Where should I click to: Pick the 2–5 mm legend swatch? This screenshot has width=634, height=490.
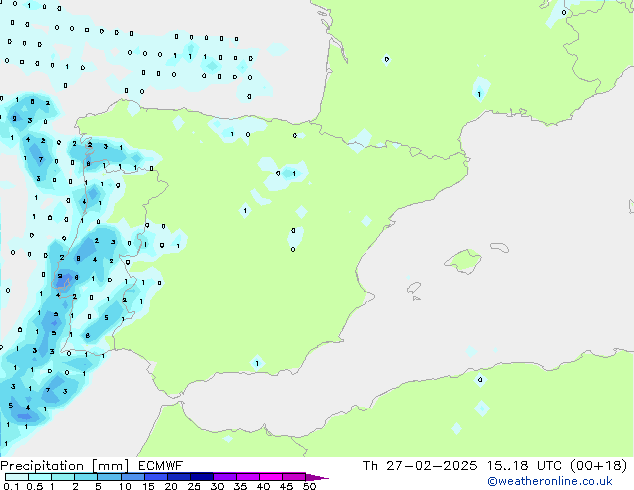(x=86, y=477)
